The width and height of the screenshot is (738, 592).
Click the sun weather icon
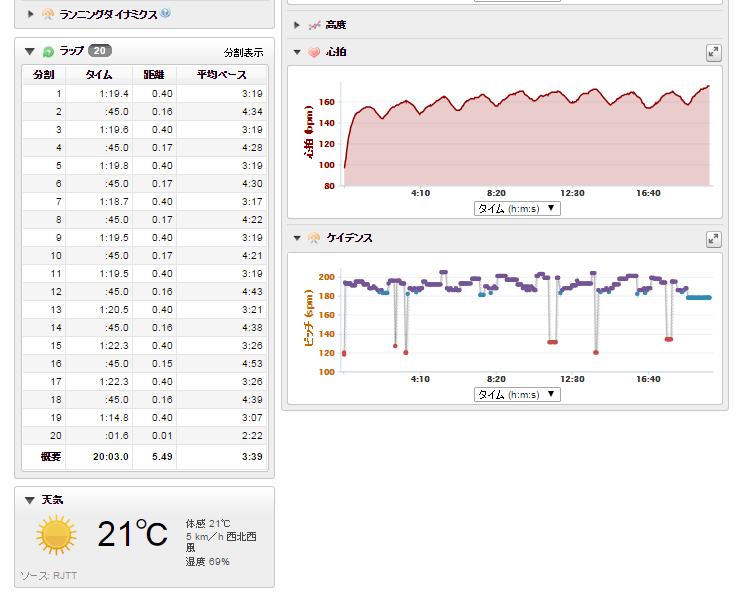point(56,536)
